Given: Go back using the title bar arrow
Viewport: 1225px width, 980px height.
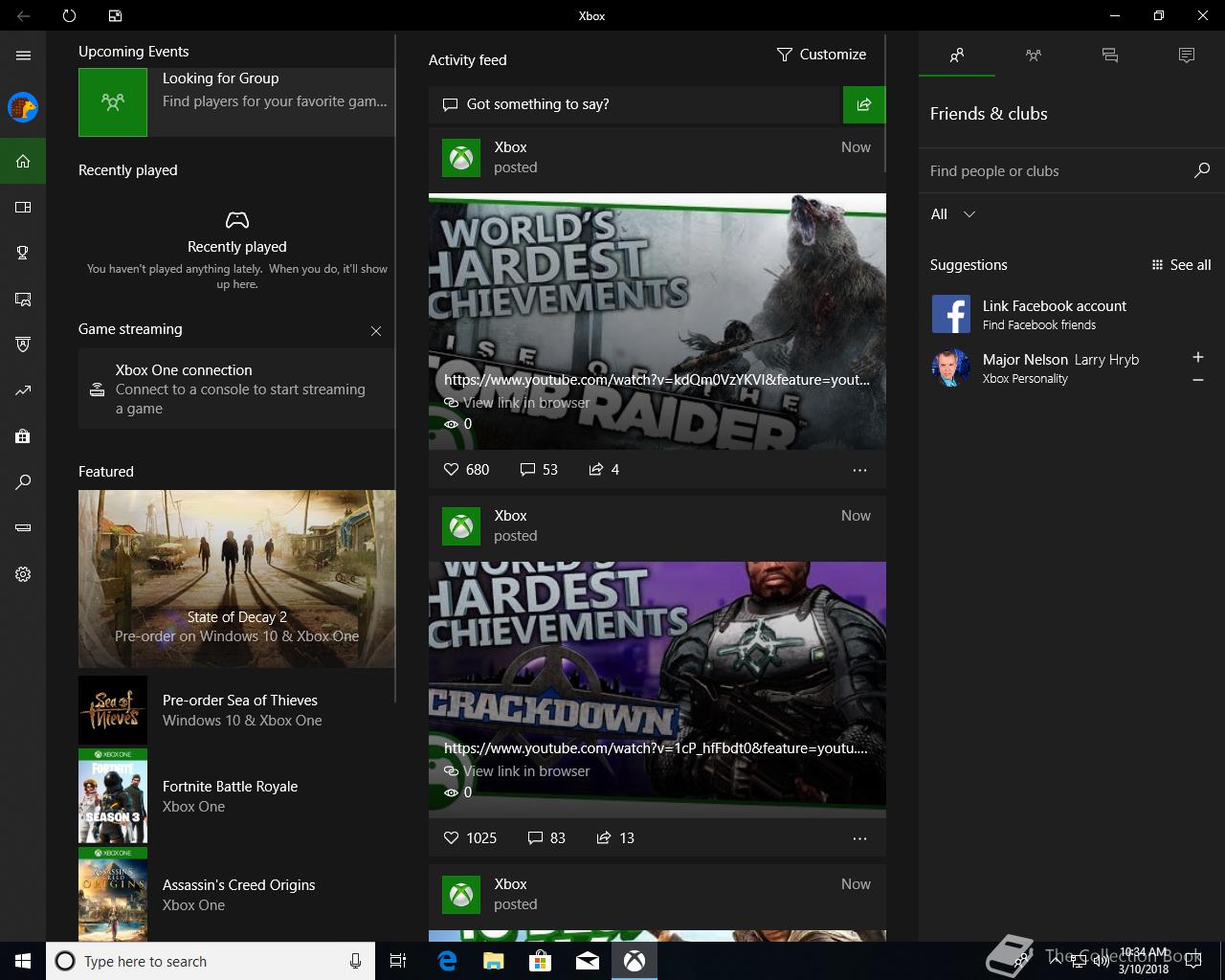Looking at the screenshot, I should (23, 15).
